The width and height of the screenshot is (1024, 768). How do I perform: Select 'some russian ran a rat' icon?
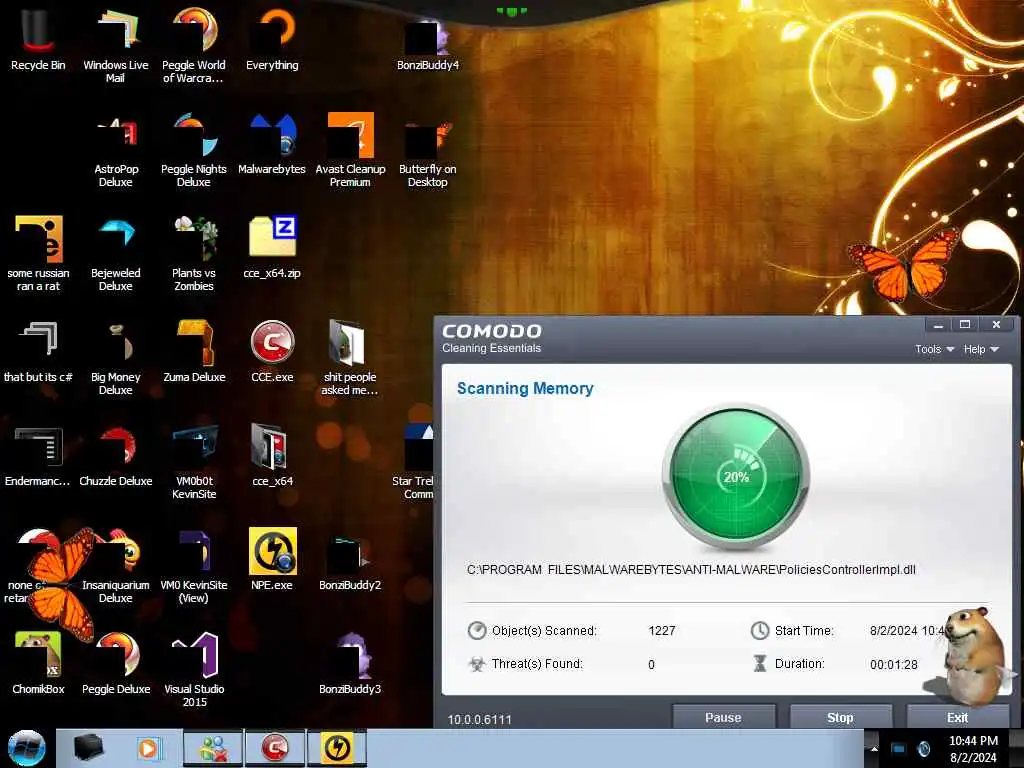click(38, 253)
